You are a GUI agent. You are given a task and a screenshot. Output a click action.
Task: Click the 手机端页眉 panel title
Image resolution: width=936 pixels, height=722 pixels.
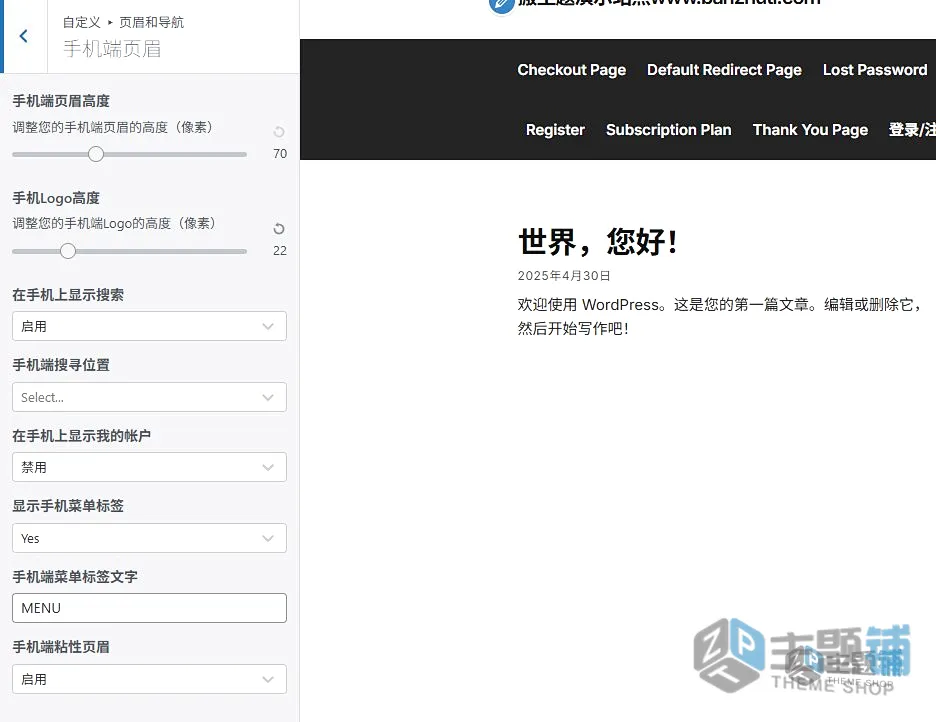[112, 49]
